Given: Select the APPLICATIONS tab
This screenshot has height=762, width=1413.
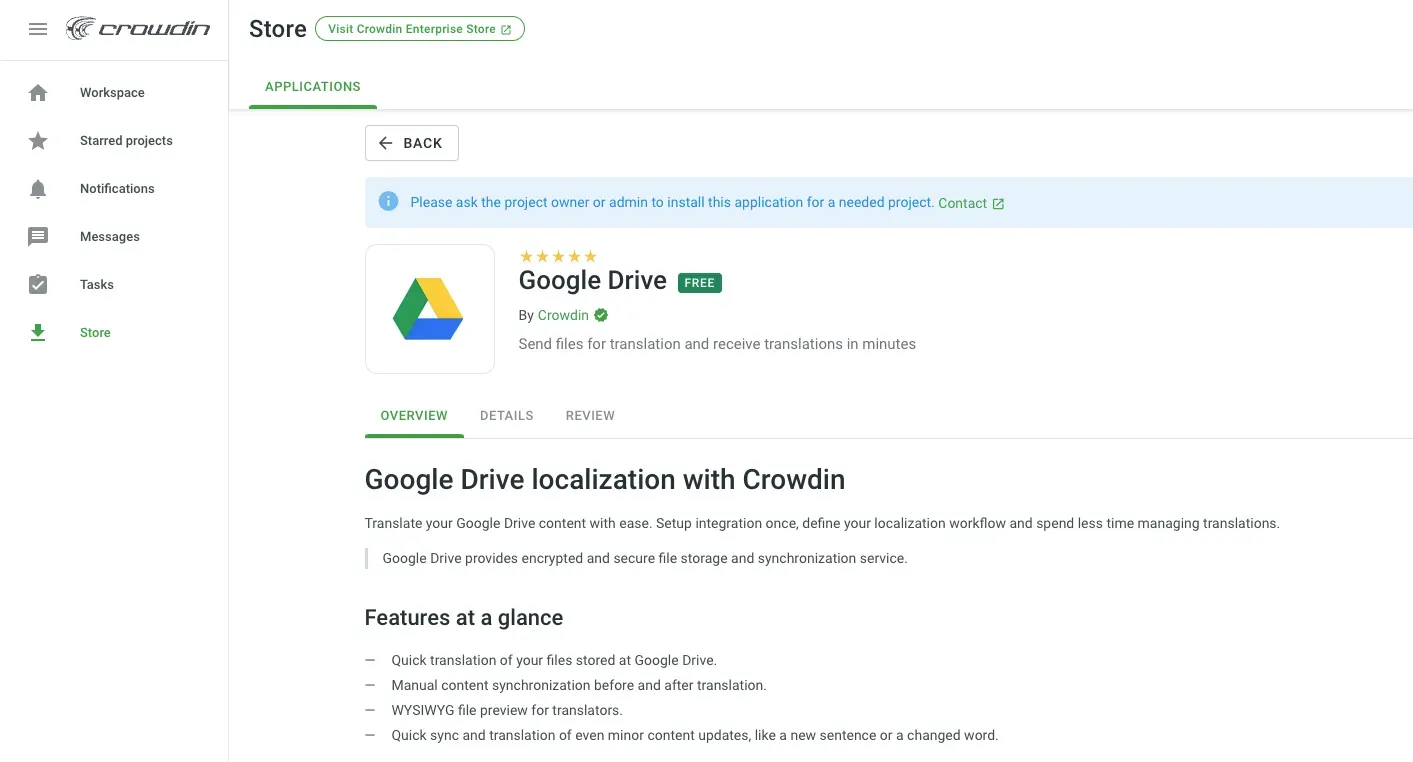Looking at the screenshot, I should coord(313,86).
